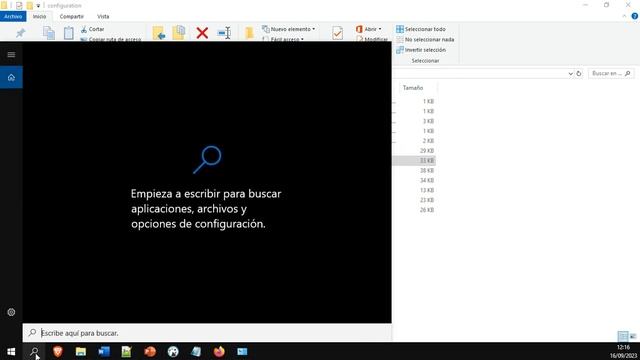The image size is (640, 360).
Task: Open Quick Access Toolbar customize dropdown
Action: 38,6
